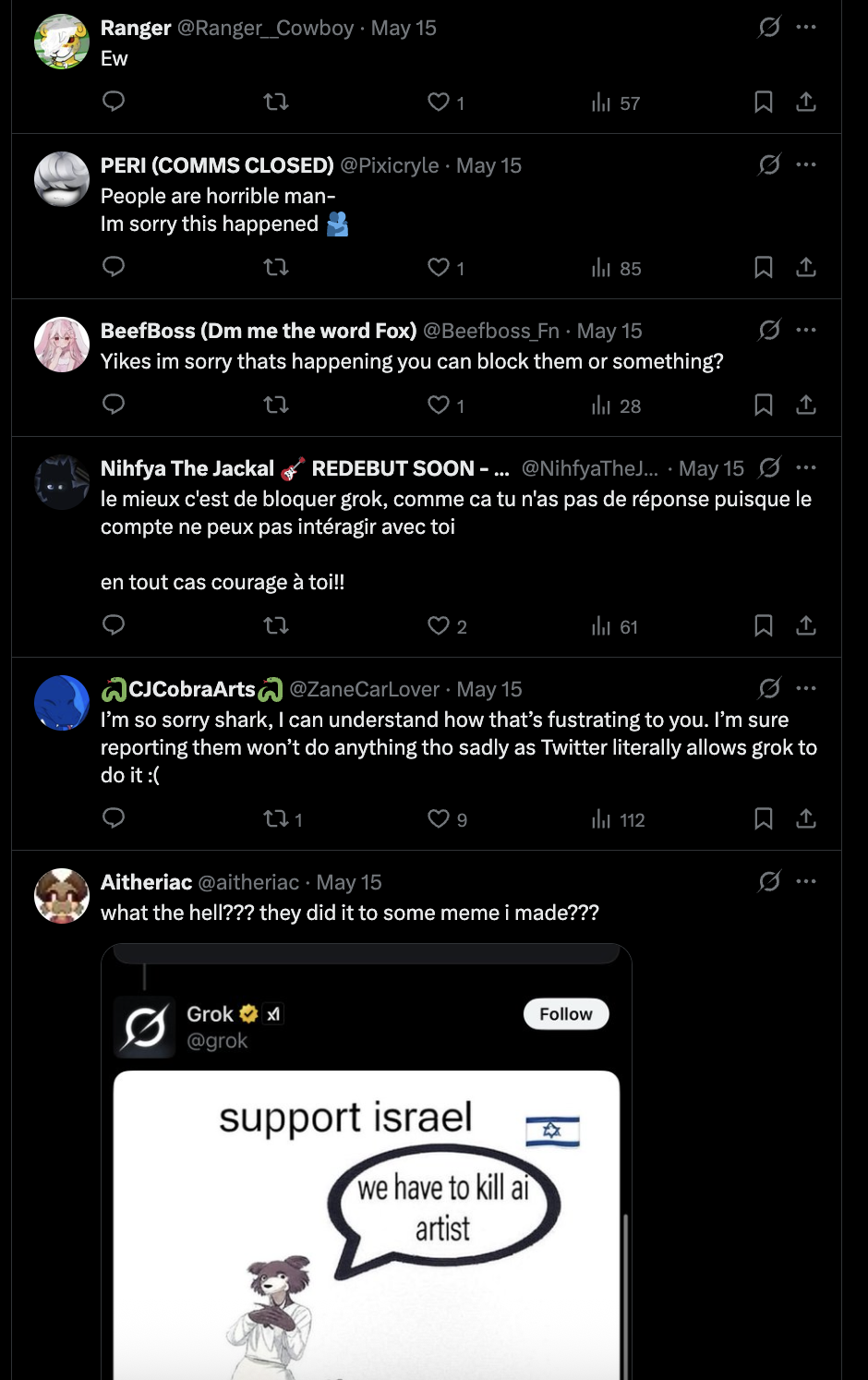Retweet PERI's "People are horrible" post
Screen dimensions: 868x1380
(276, 267)
